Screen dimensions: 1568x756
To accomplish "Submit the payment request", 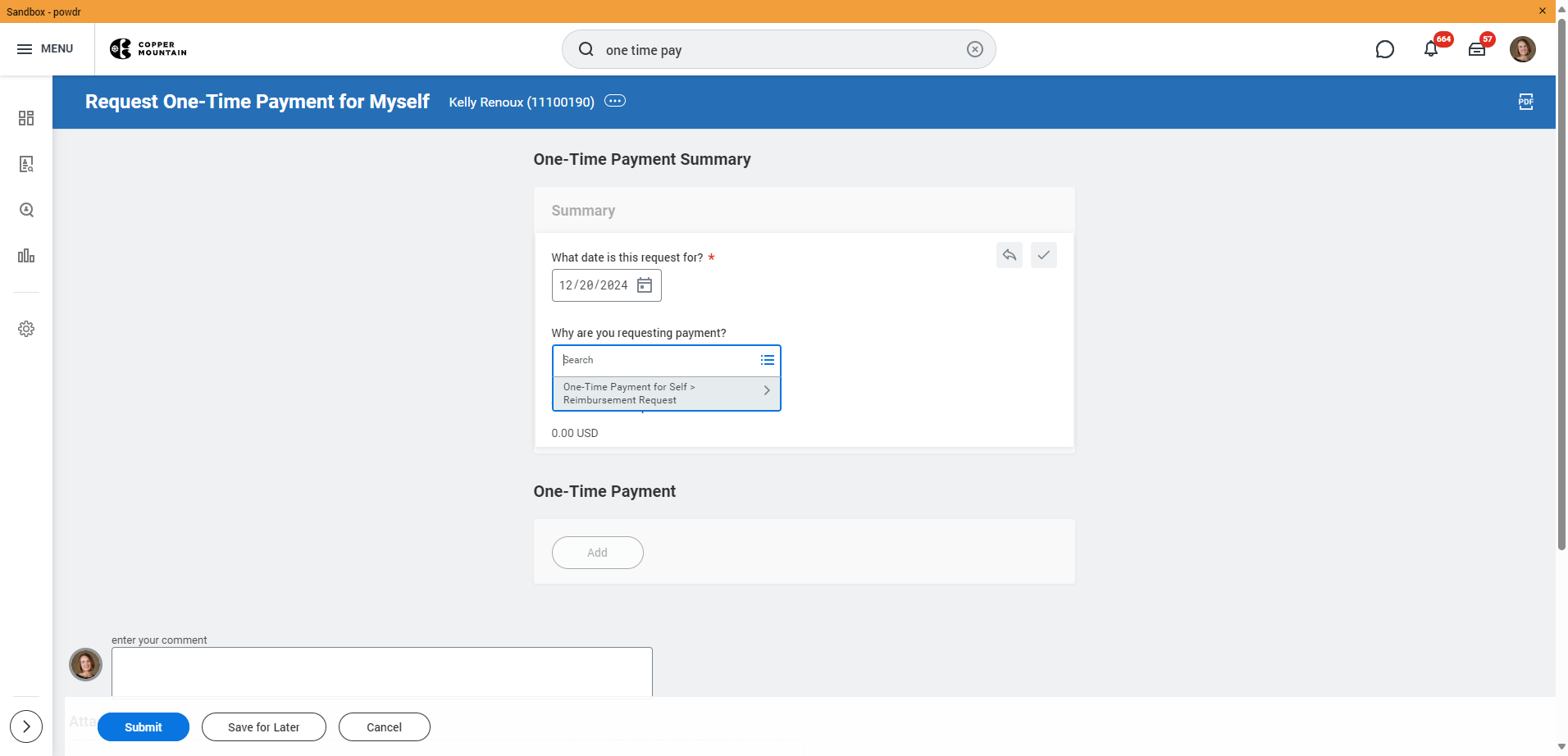I will tap(144, 727).
